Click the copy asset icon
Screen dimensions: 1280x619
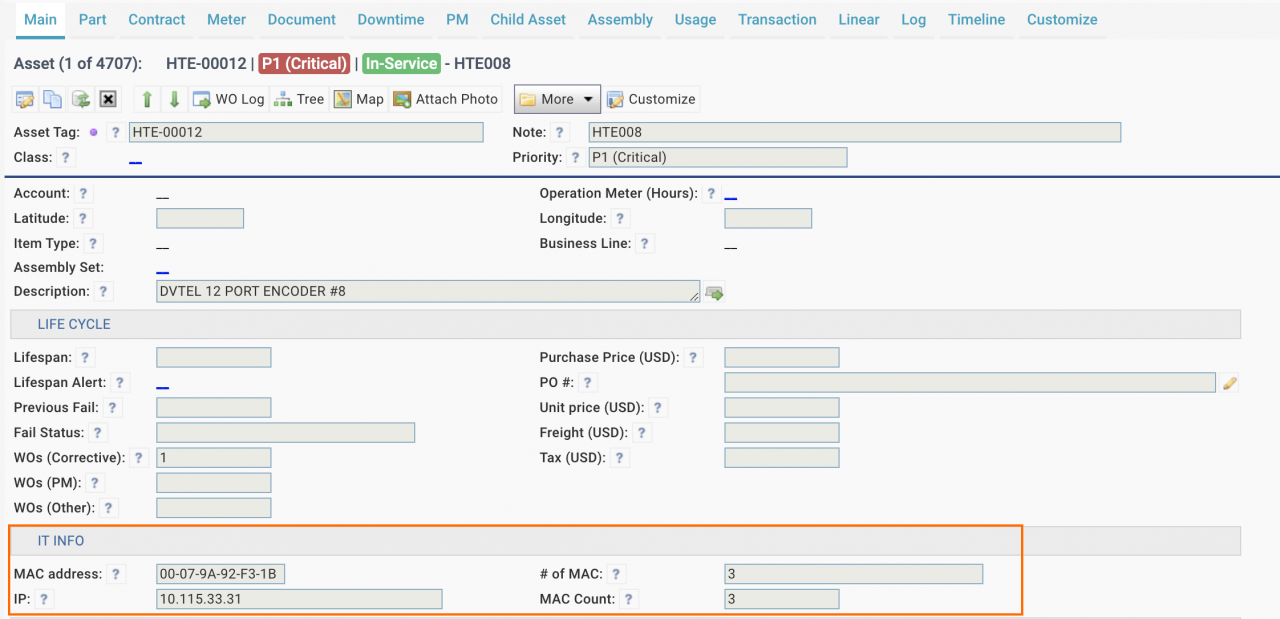[x=52, y=99]
